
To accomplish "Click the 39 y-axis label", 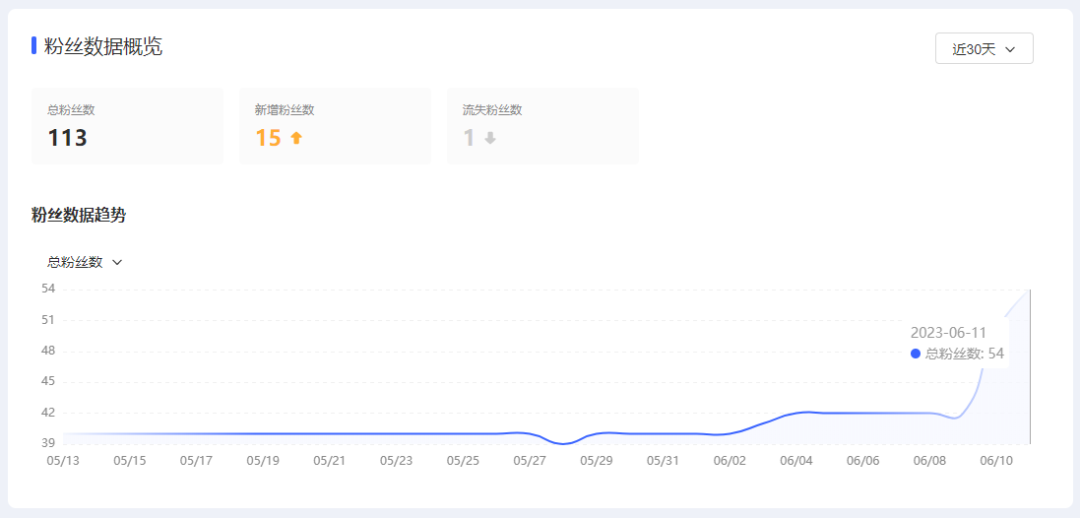I will (x=48, y=444).
